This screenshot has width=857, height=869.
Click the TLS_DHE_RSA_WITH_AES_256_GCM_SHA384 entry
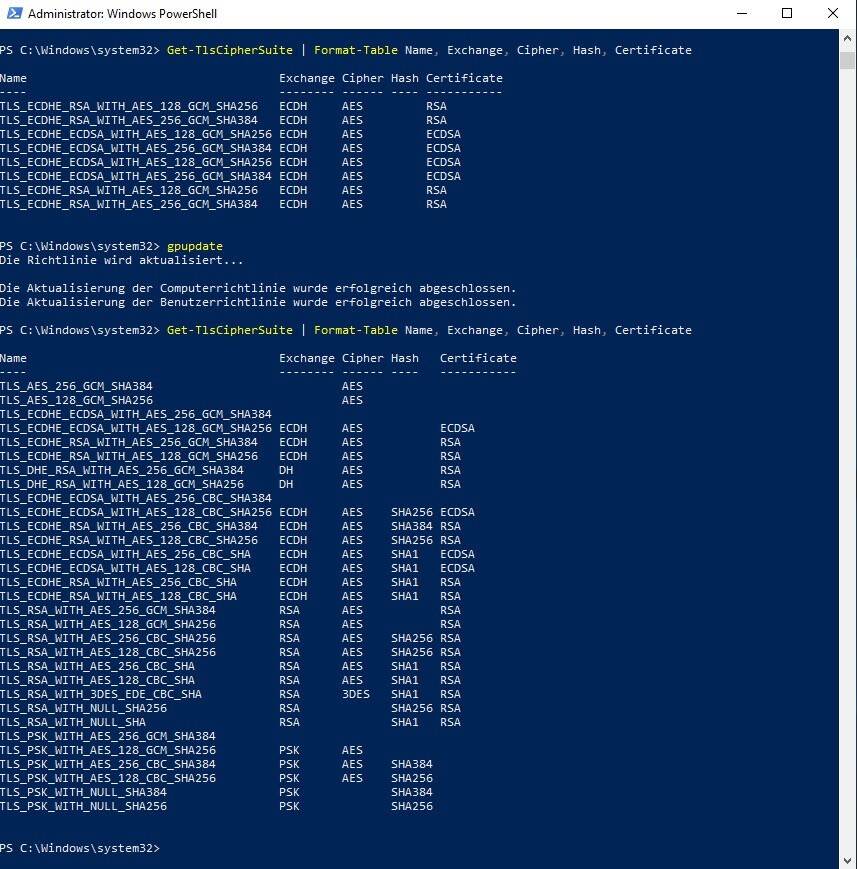coord(121,470)
